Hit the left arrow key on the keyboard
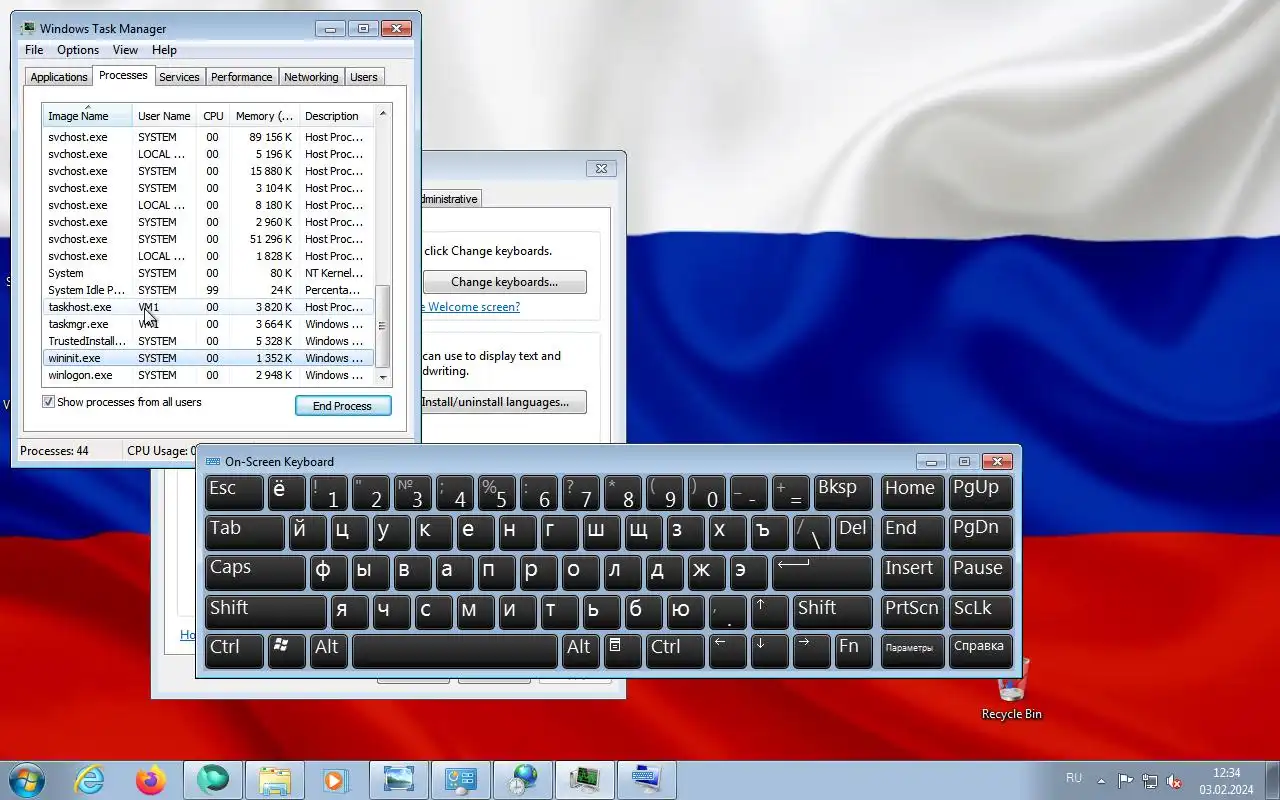The height and width of the screenshot is (800, 1280). coord(727,651)
